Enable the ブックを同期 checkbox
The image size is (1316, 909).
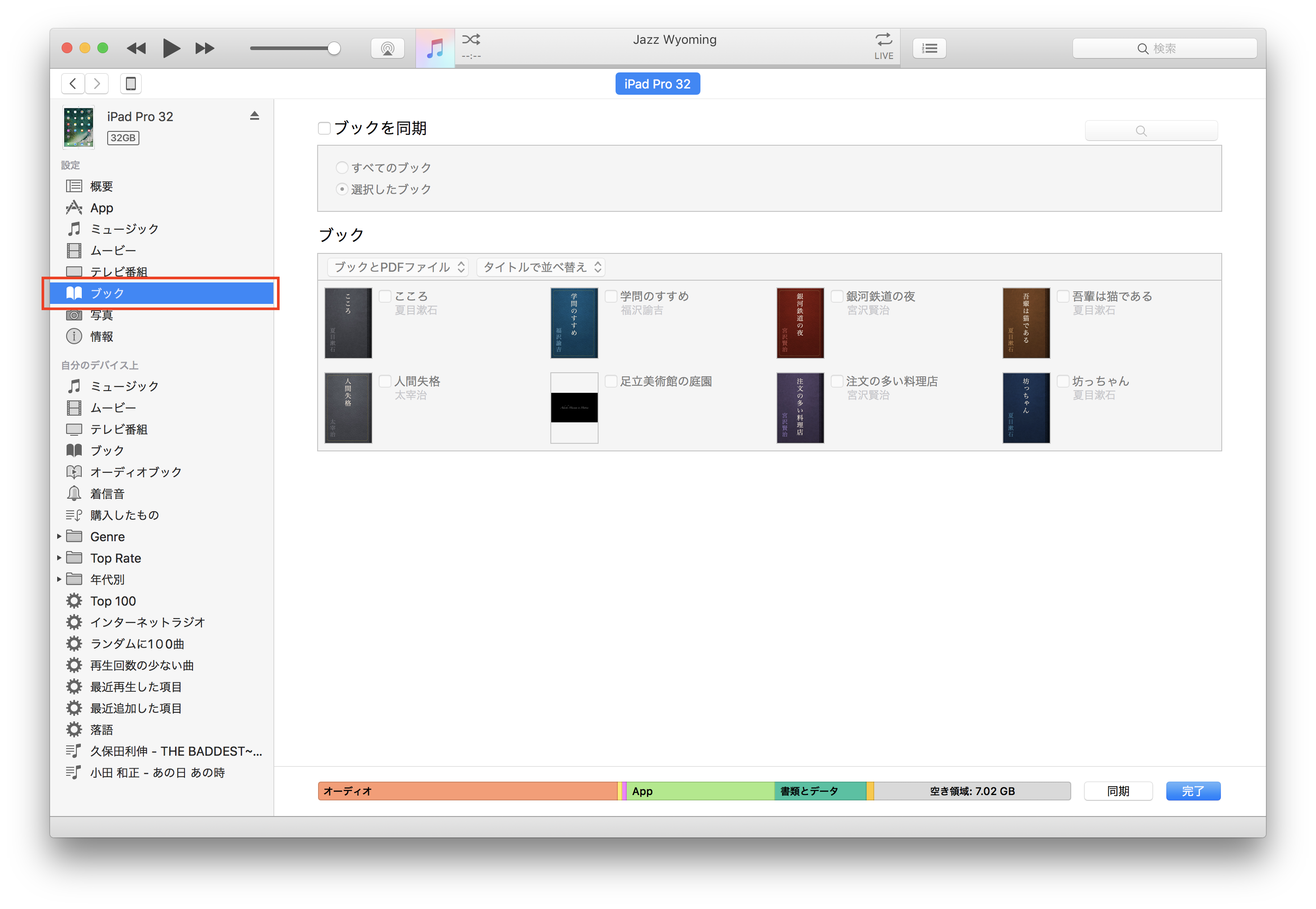(324, 128)
